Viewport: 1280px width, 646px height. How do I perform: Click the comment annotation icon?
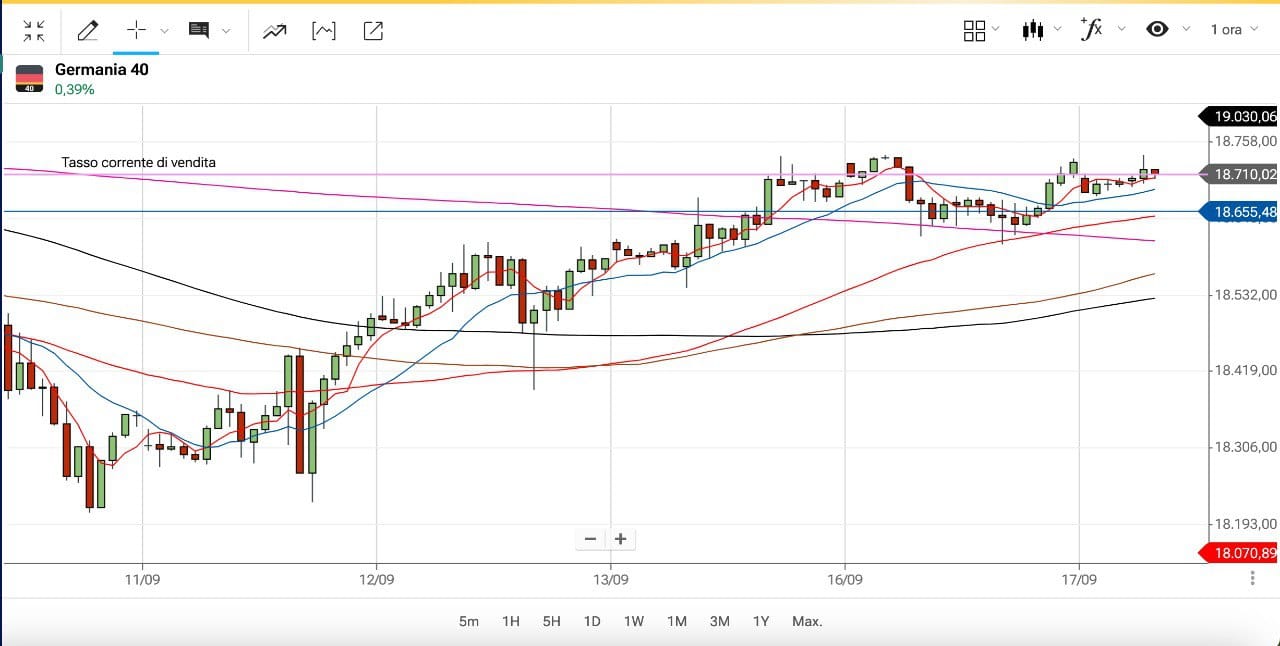point(199,31)
